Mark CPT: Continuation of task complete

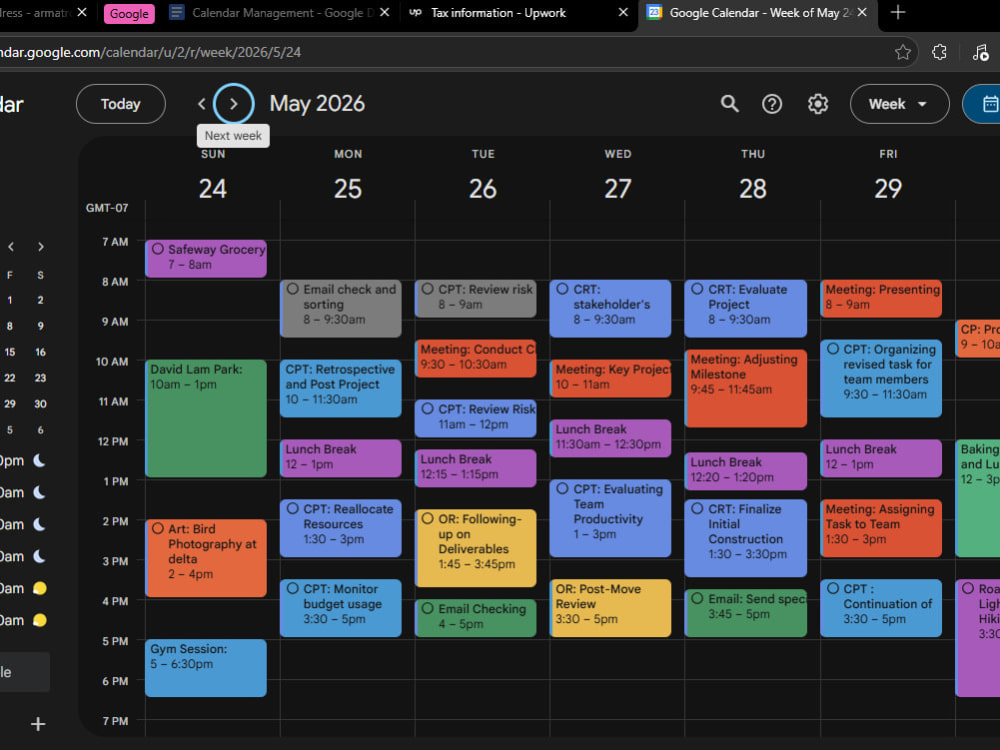[x=833, y=588]
